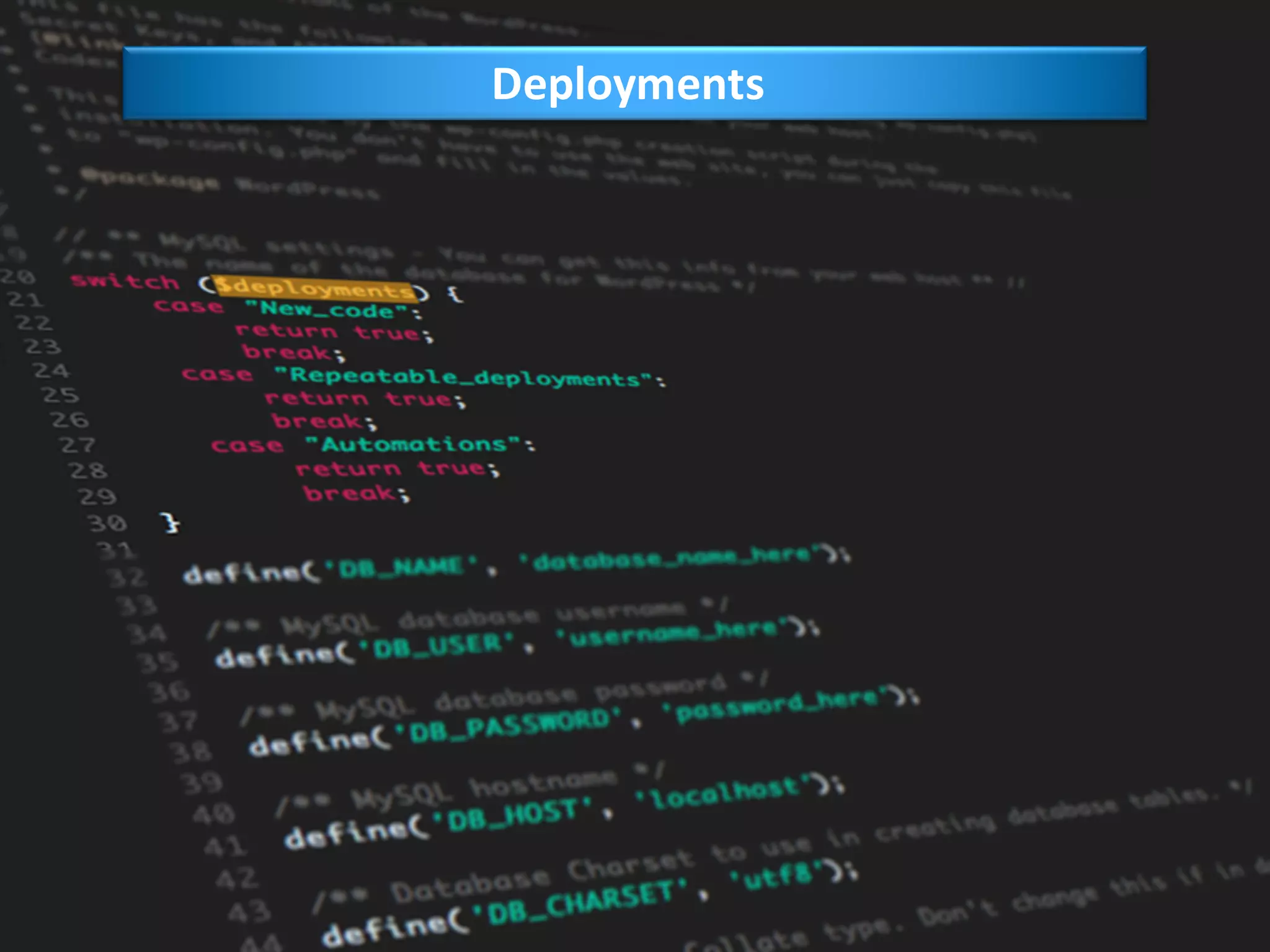Viewport: 1270px width, 952px height.
Task: Click the "Automations" case string
Action: 414,444
